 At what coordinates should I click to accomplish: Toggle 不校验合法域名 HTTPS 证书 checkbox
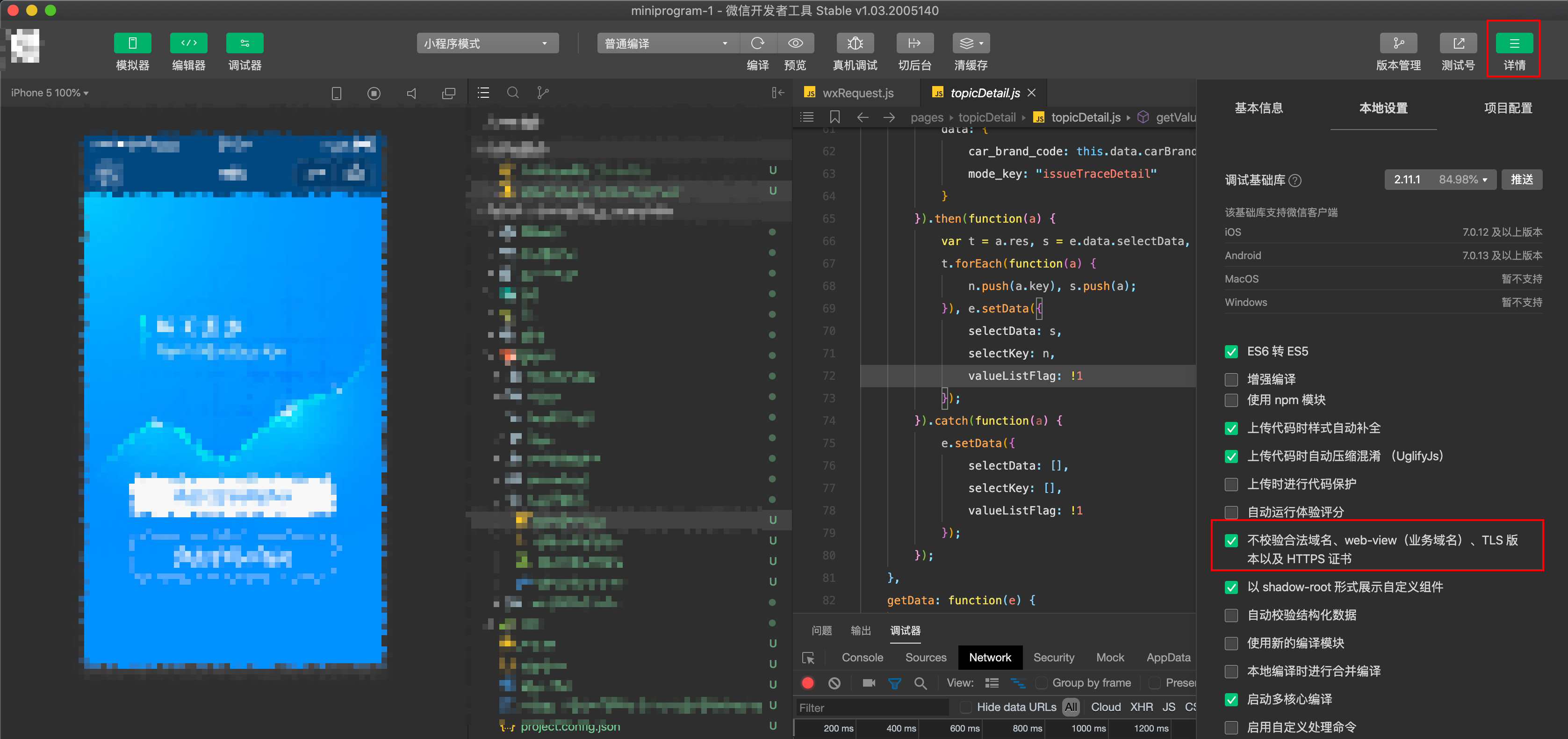point(1231,541)
